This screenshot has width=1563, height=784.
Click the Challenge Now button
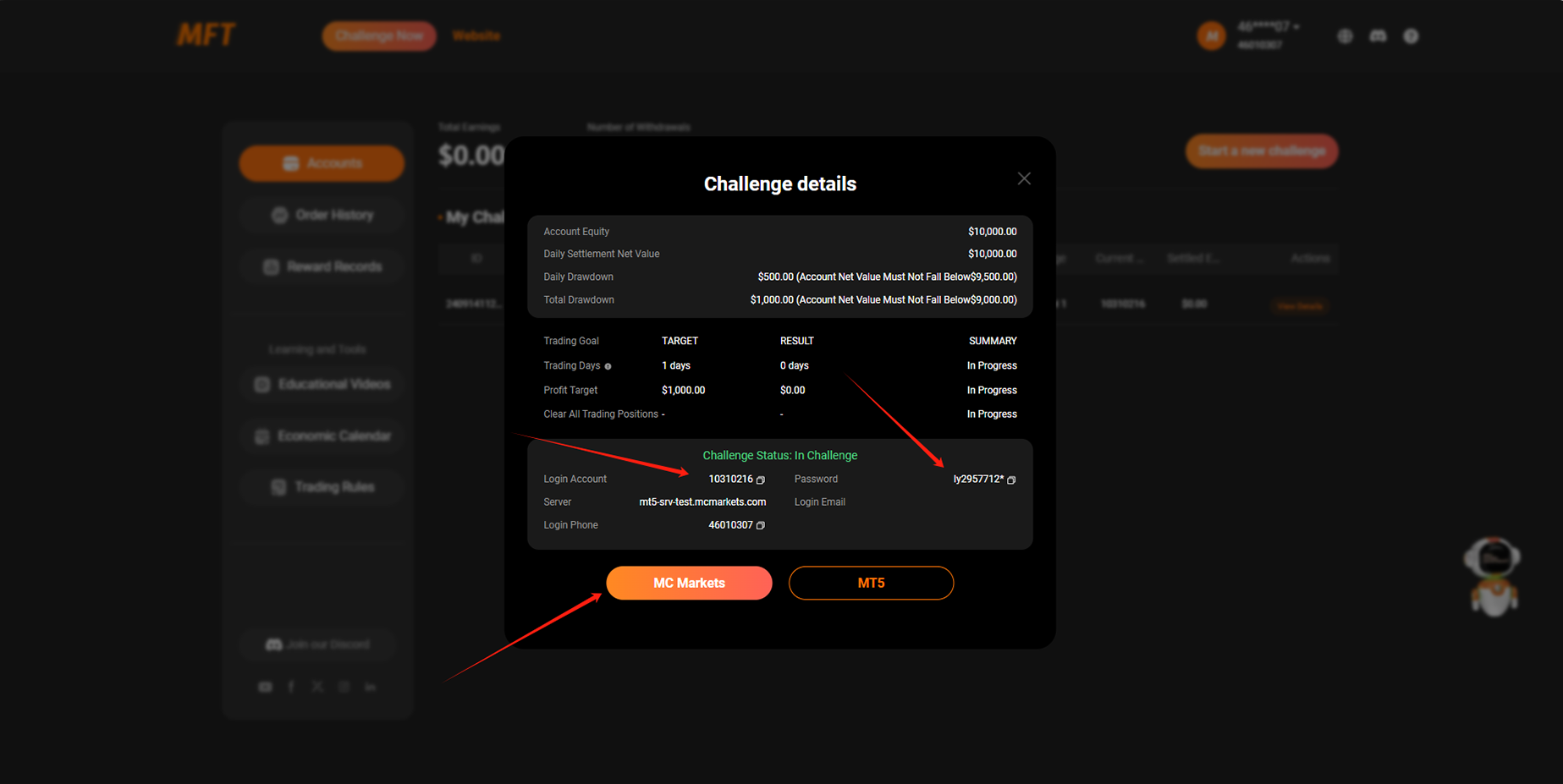click(x=379, y=36)
